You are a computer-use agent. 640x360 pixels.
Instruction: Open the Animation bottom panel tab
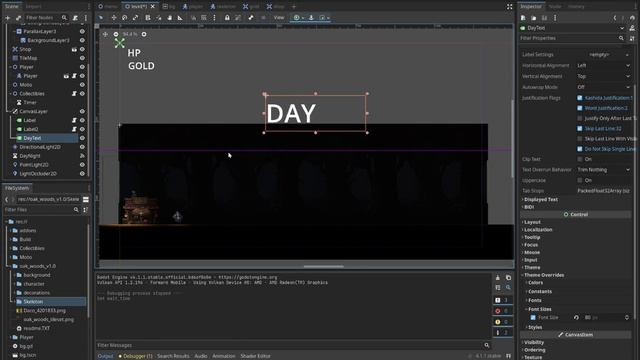click(x=224, y=356)
